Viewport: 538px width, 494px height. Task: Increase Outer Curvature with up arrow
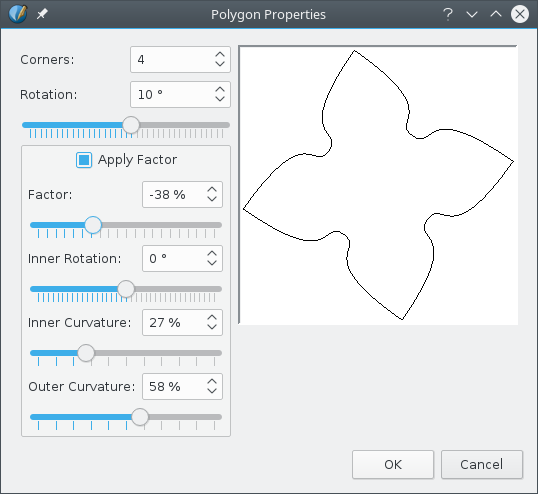pos(212,381)
